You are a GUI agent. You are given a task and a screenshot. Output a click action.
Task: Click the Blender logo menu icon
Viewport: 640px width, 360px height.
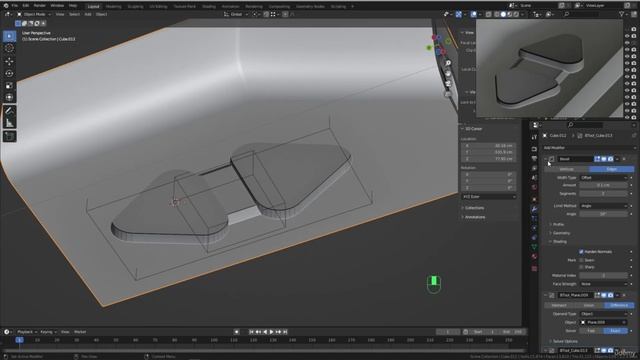pyautogui.click(x=5, y=6)
